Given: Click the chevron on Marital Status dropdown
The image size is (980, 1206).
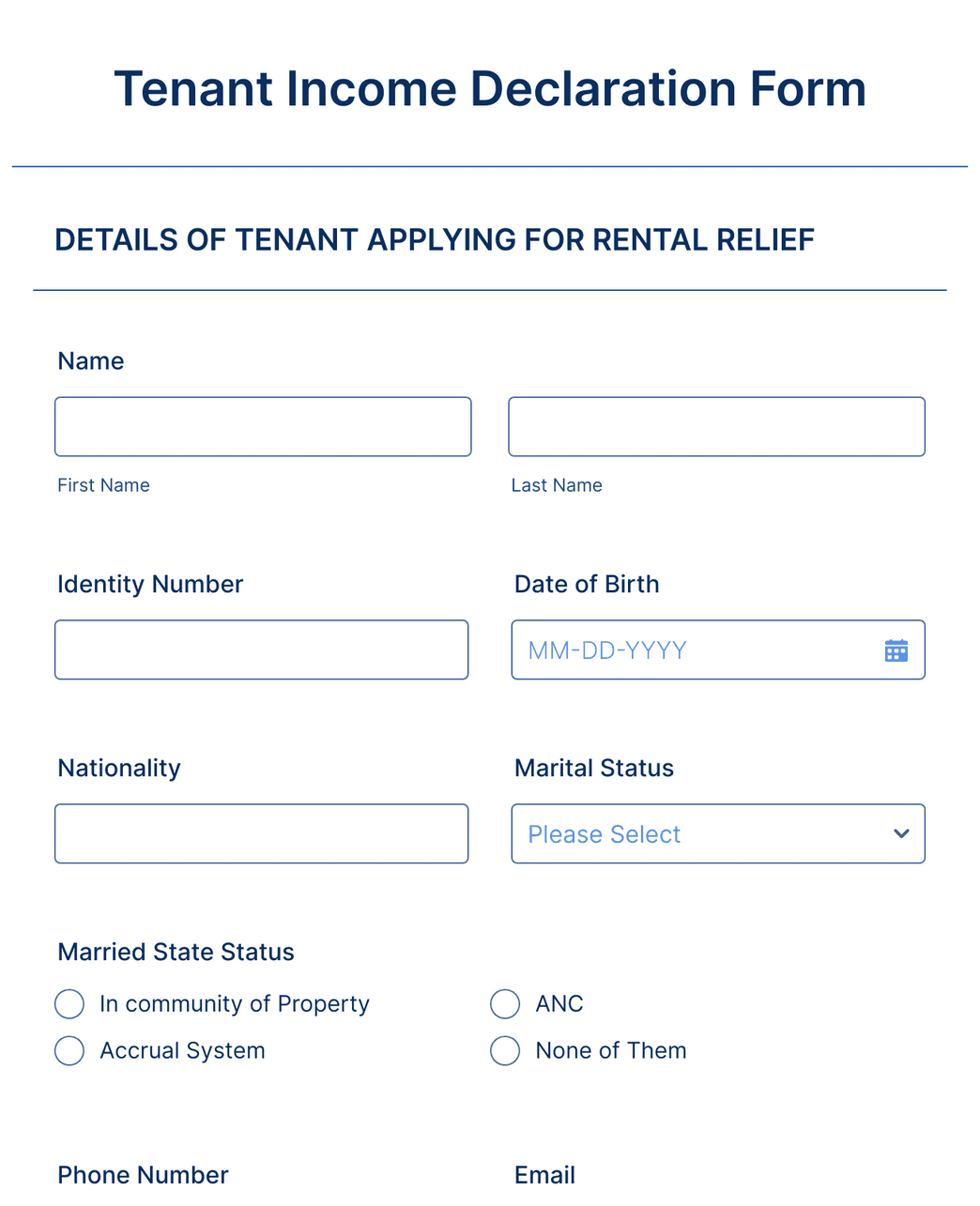Looking at the screenshot, I should [x=900, y=833].
